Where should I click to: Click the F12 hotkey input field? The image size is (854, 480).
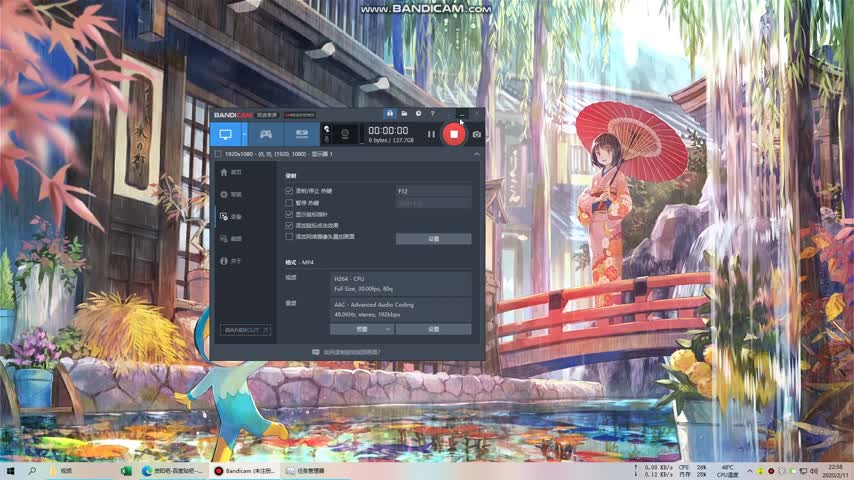[434, 191]
